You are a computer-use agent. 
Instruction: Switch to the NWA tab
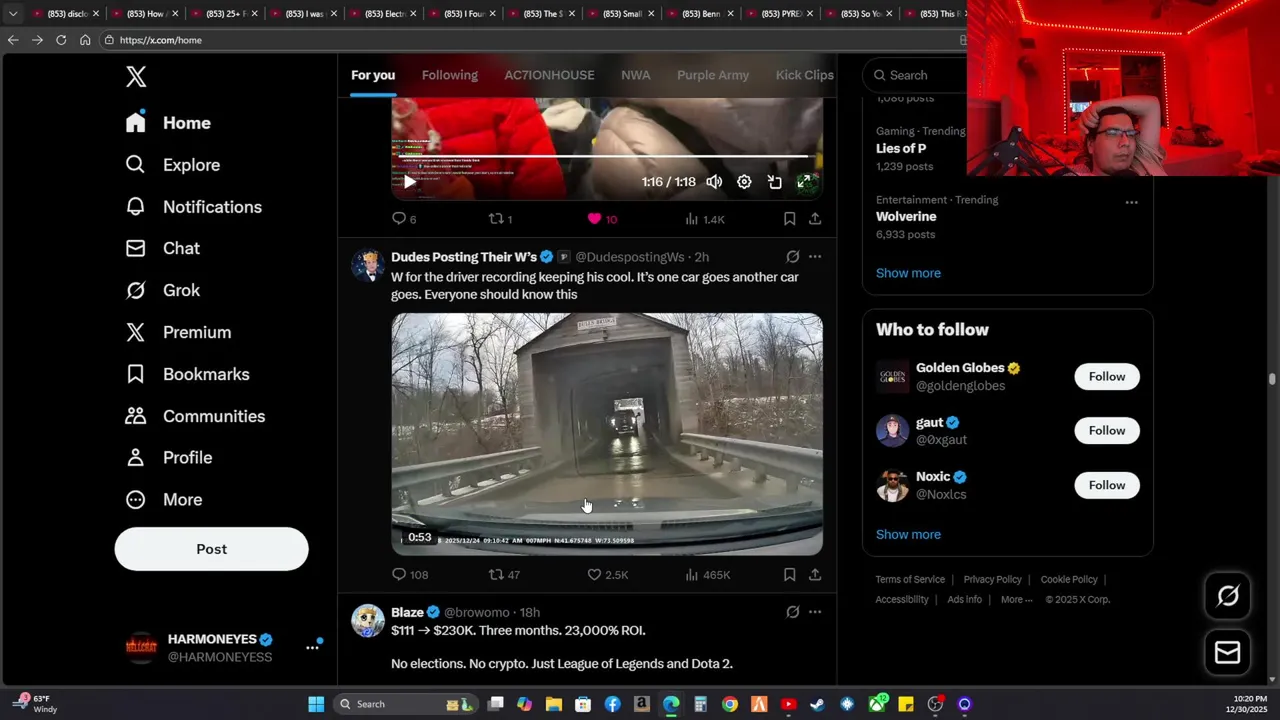tap(635, 75)
